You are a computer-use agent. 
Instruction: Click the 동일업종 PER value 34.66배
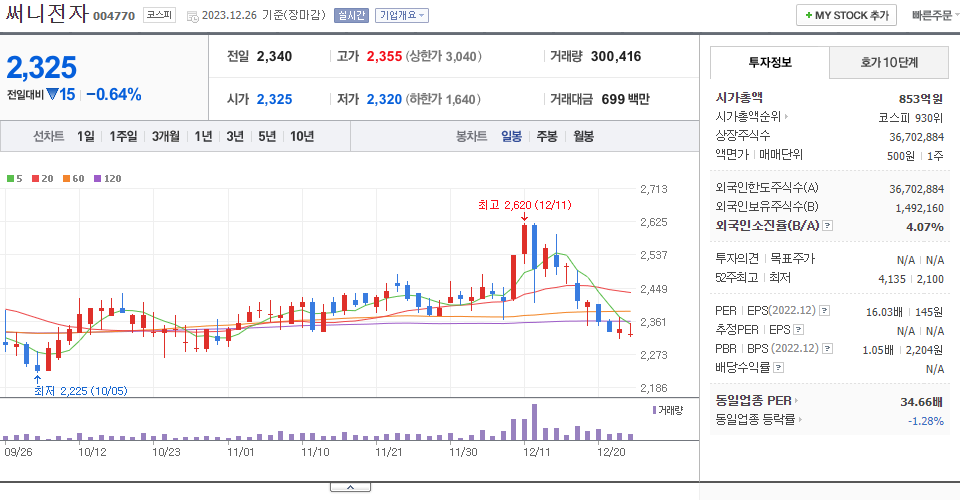point(921,402)
